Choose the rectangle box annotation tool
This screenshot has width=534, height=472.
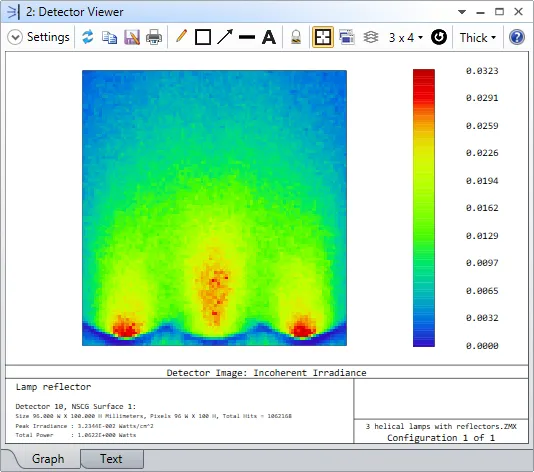point(203,37)
